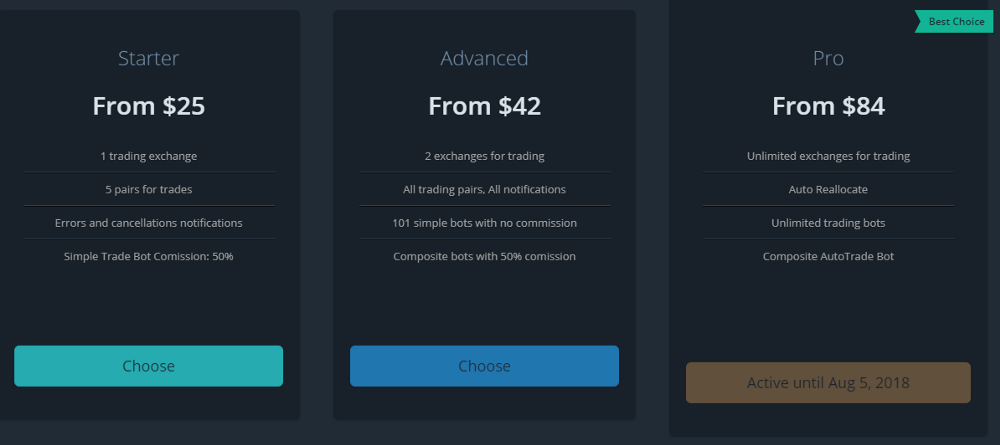Click the 5 pairs for trades line
This screenshot has height=445, width=1000.
tap(149, 189)
